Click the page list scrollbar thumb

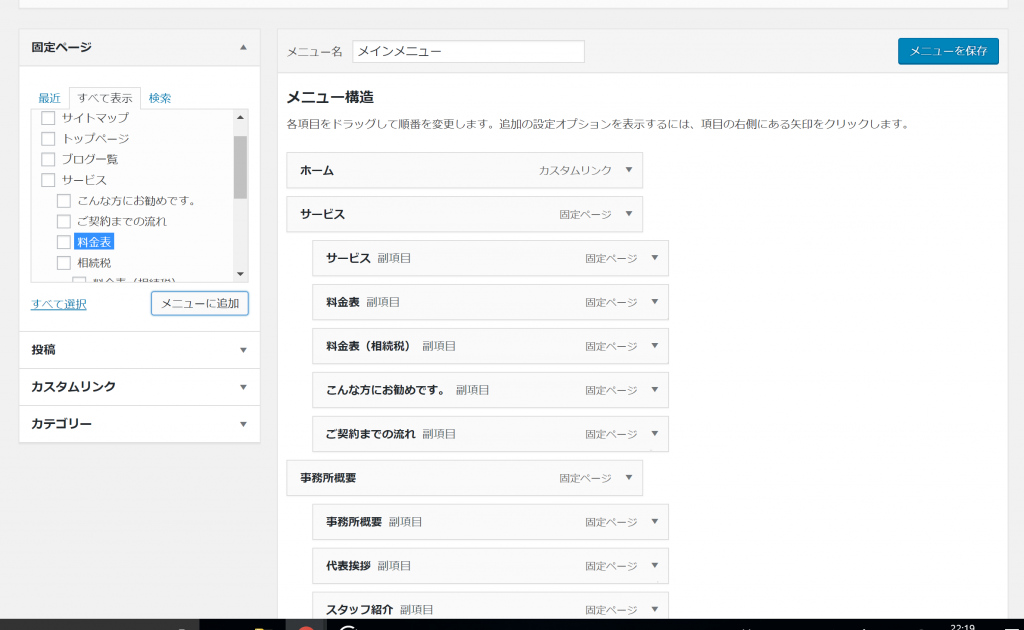240,167
